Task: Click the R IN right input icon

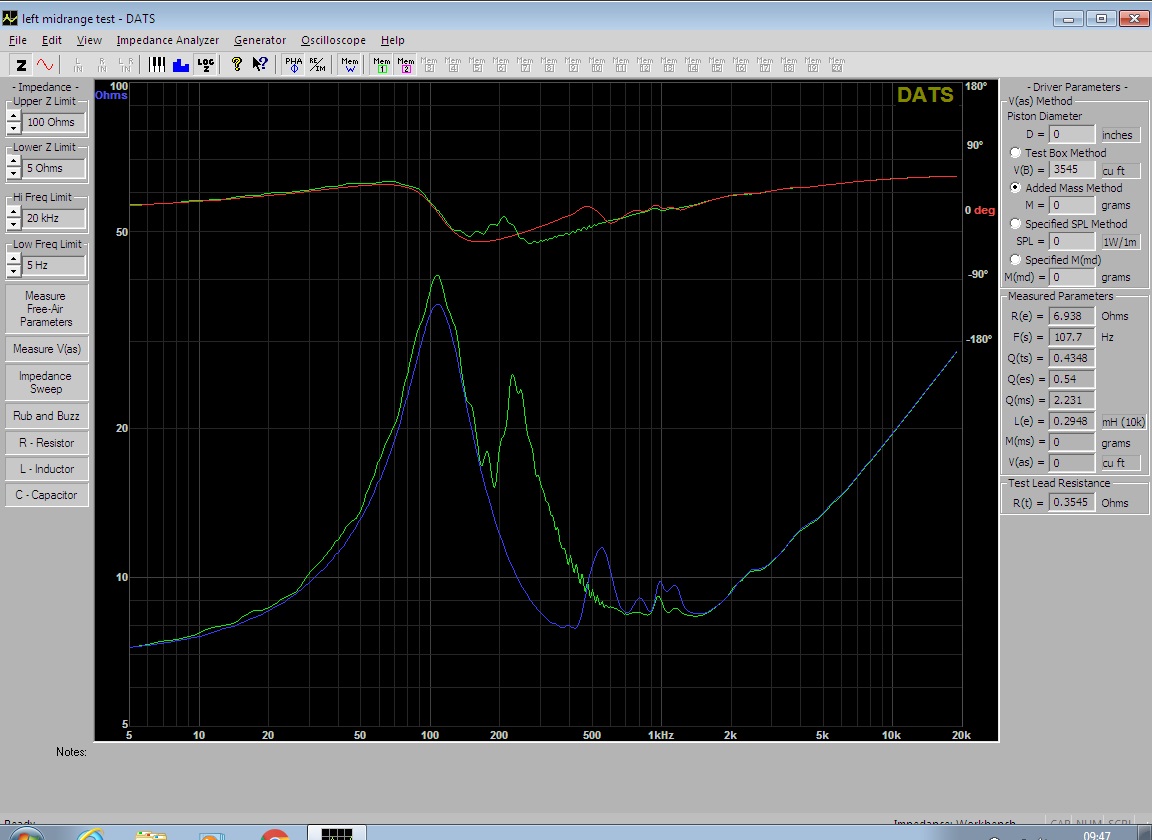Action: click(x=102, y=65)
